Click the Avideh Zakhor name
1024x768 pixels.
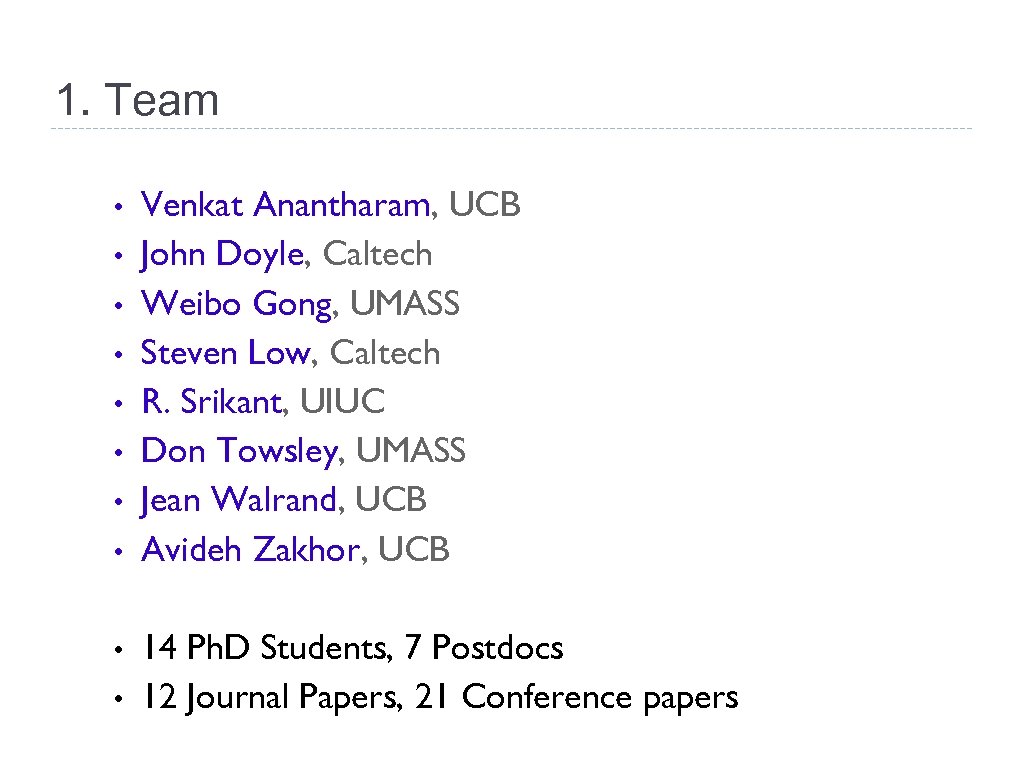(x=249, y=549)
